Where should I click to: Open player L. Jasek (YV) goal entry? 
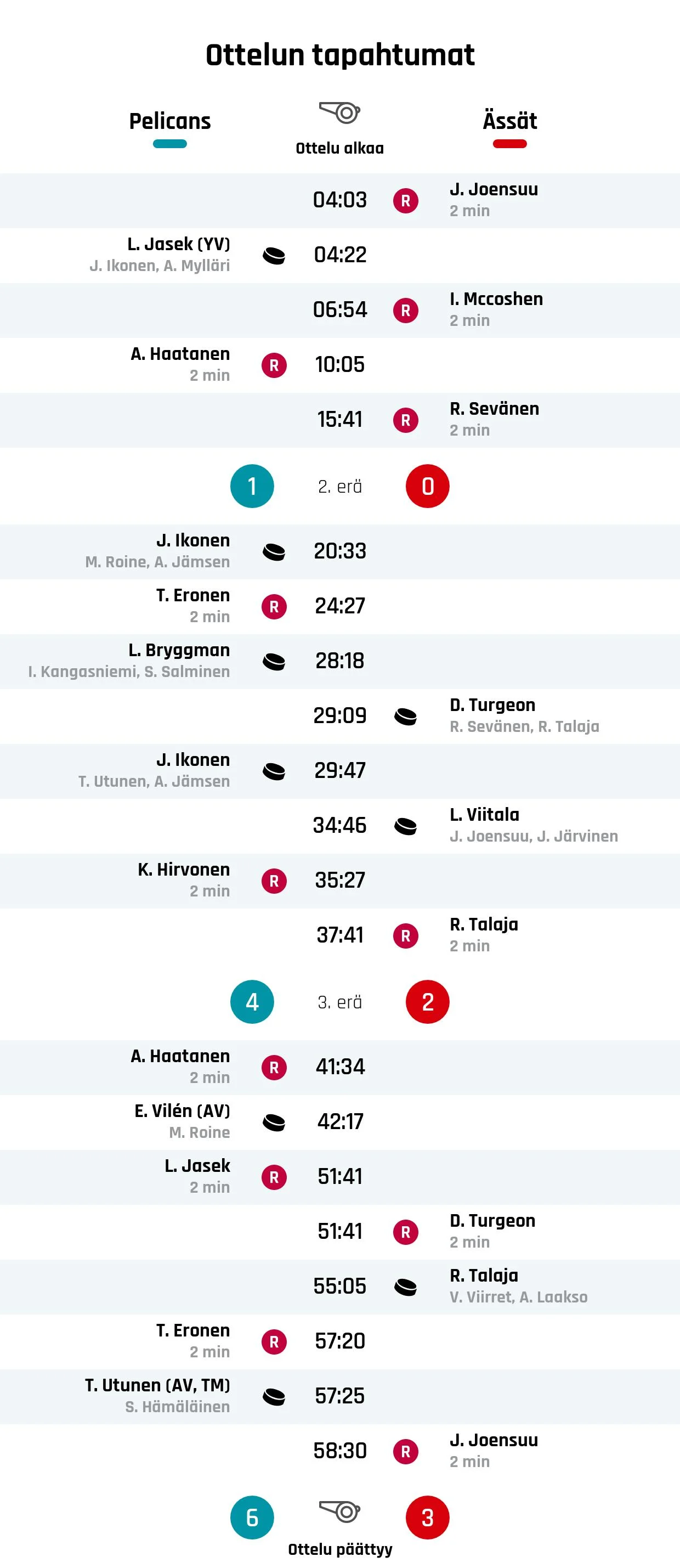point(178,244)
